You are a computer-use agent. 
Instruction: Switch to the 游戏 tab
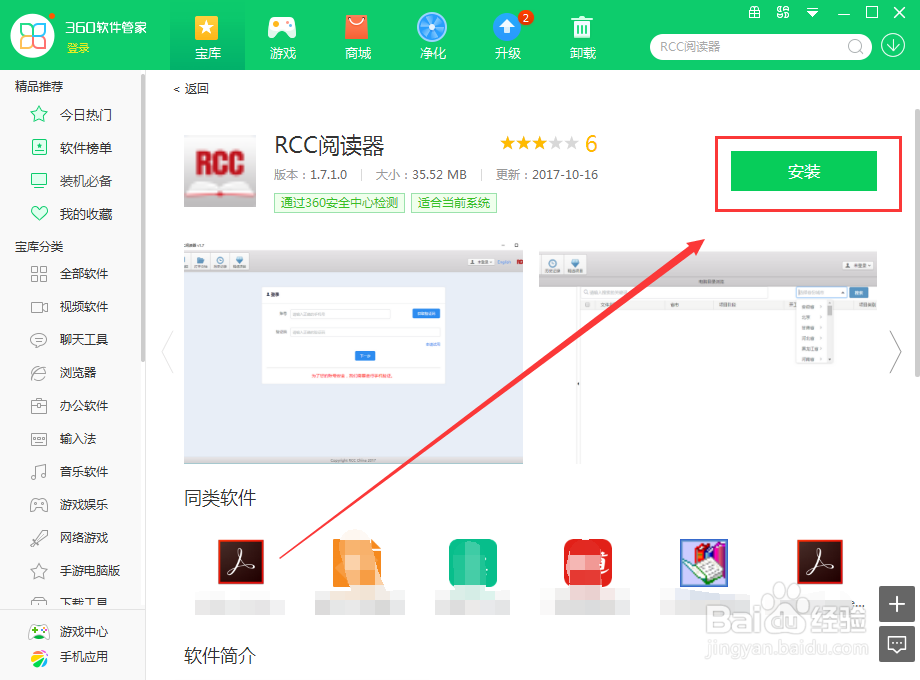pos(282,36)
